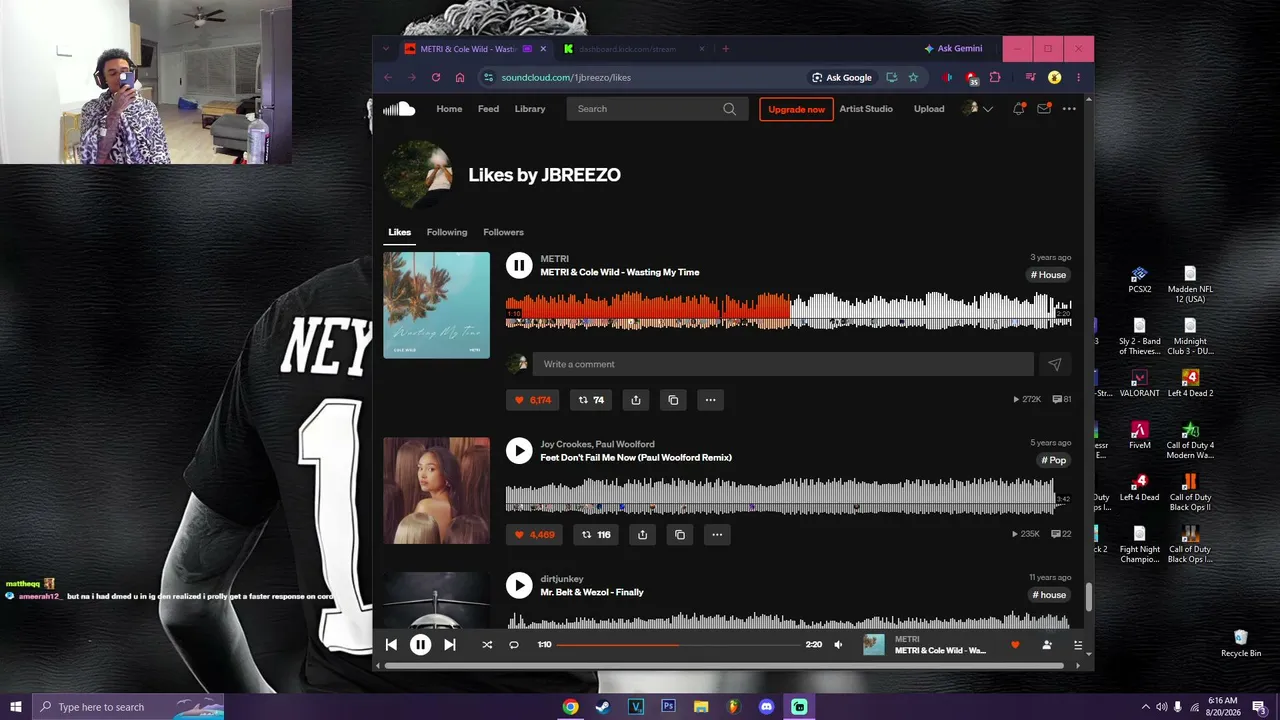This screenshot has height=720, width=1280.
Task: Share the Wasting My Time track
Action: 636,400
